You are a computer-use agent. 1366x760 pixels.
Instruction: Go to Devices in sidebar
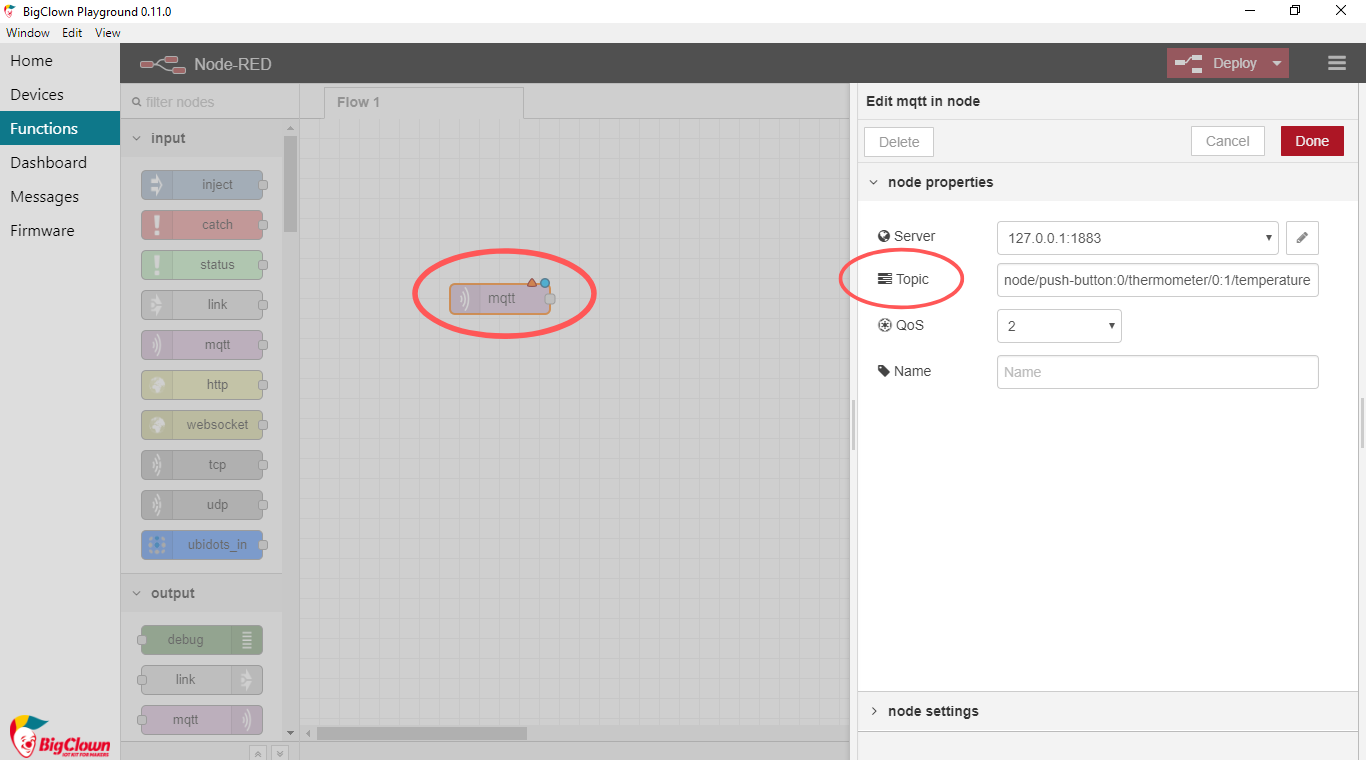[60, 95]
